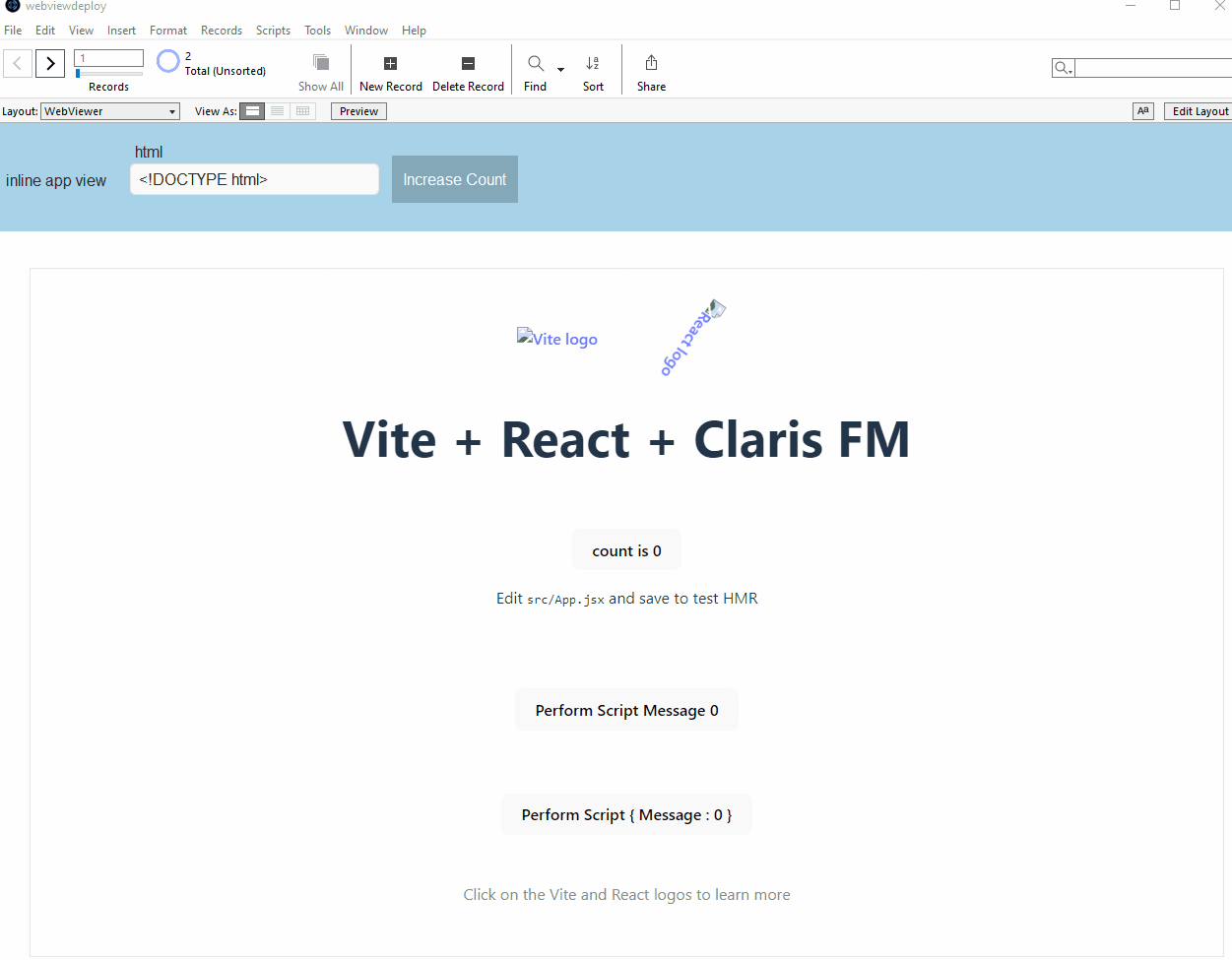Click the Preview button
The image size is (1232, 960).
pos(358,111)
